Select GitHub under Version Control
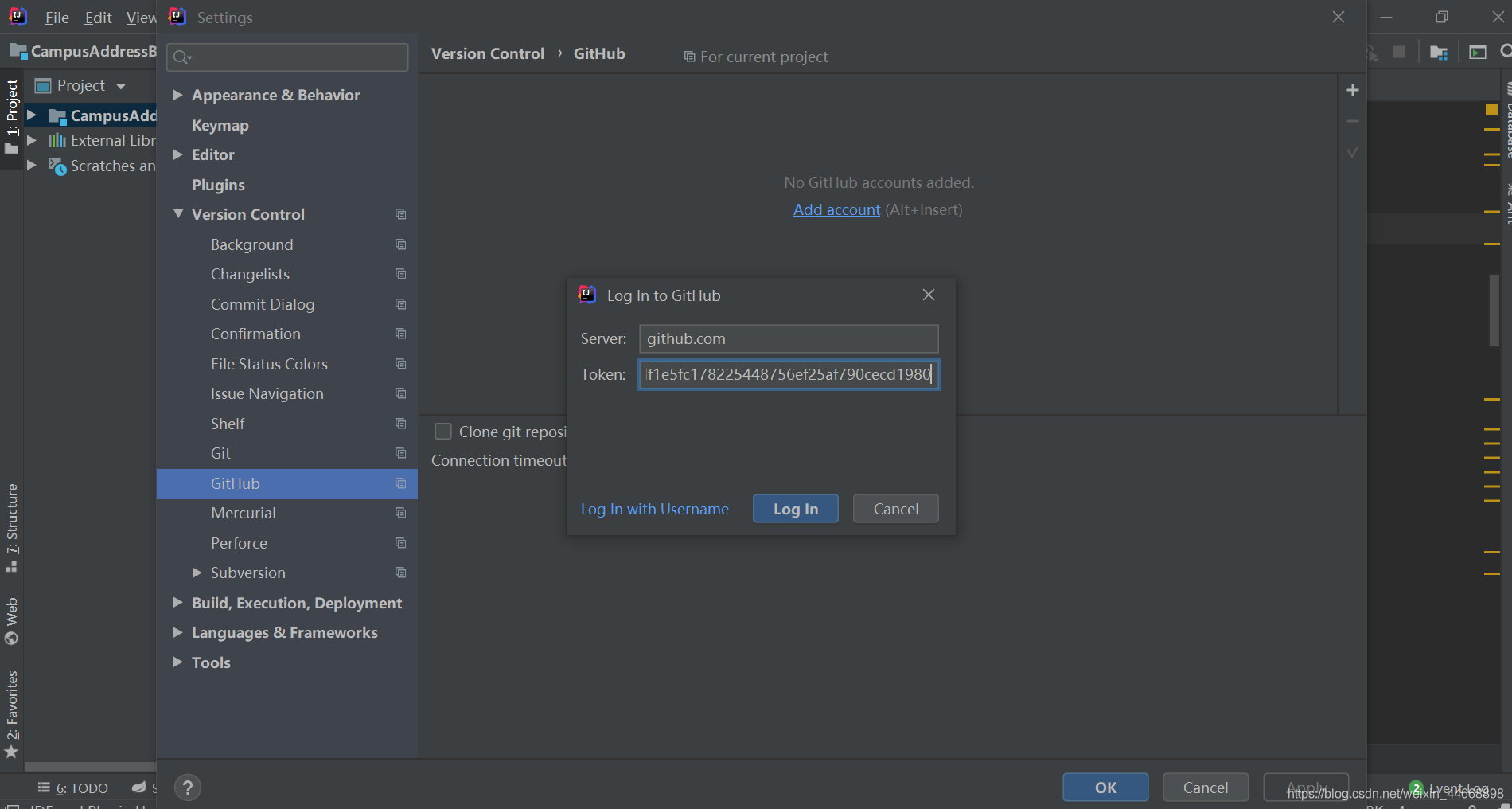The image size is (1512, 809). pyautogui.click(x=287, y=483)
